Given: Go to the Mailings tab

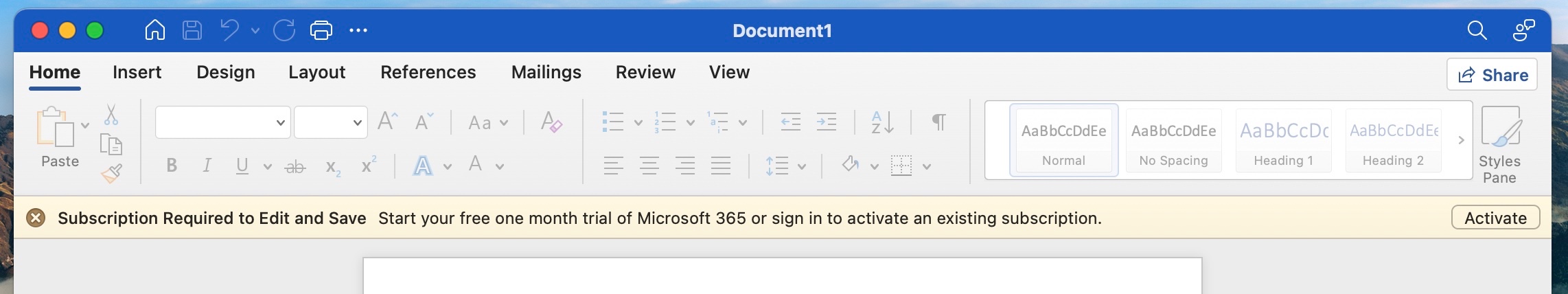Looking at the screenshot, I should (x=546, y=72).
